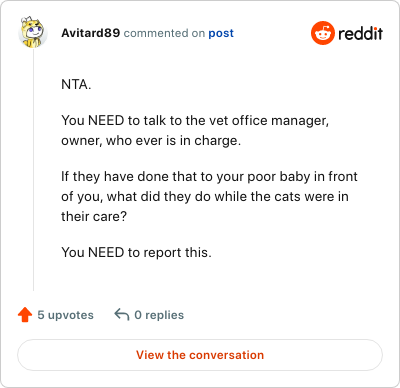Follow the blue "post" link

[x=221, y=33]
